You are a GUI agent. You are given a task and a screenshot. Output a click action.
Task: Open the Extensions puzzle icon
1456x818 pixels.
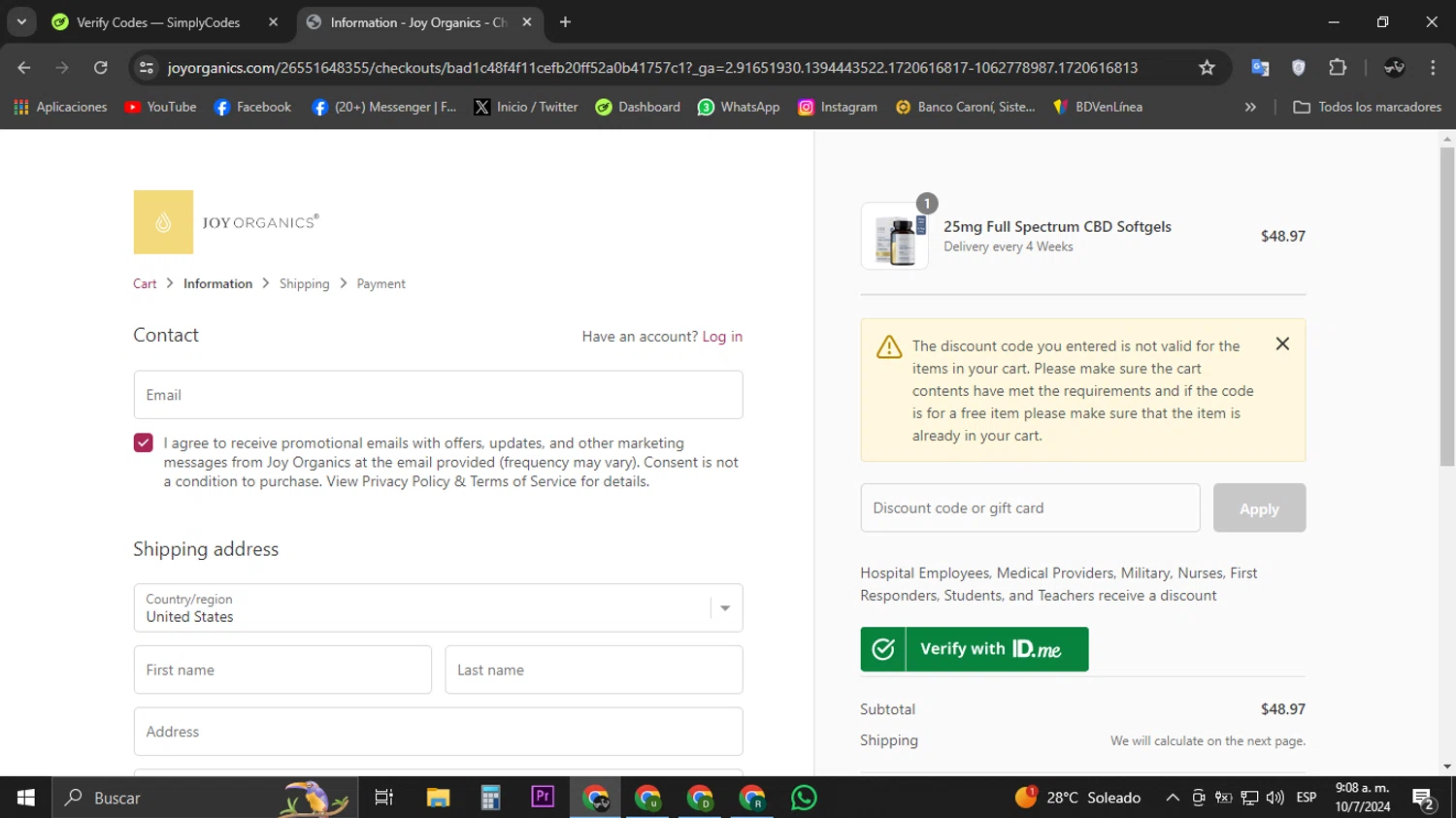tap(1338, 68)
